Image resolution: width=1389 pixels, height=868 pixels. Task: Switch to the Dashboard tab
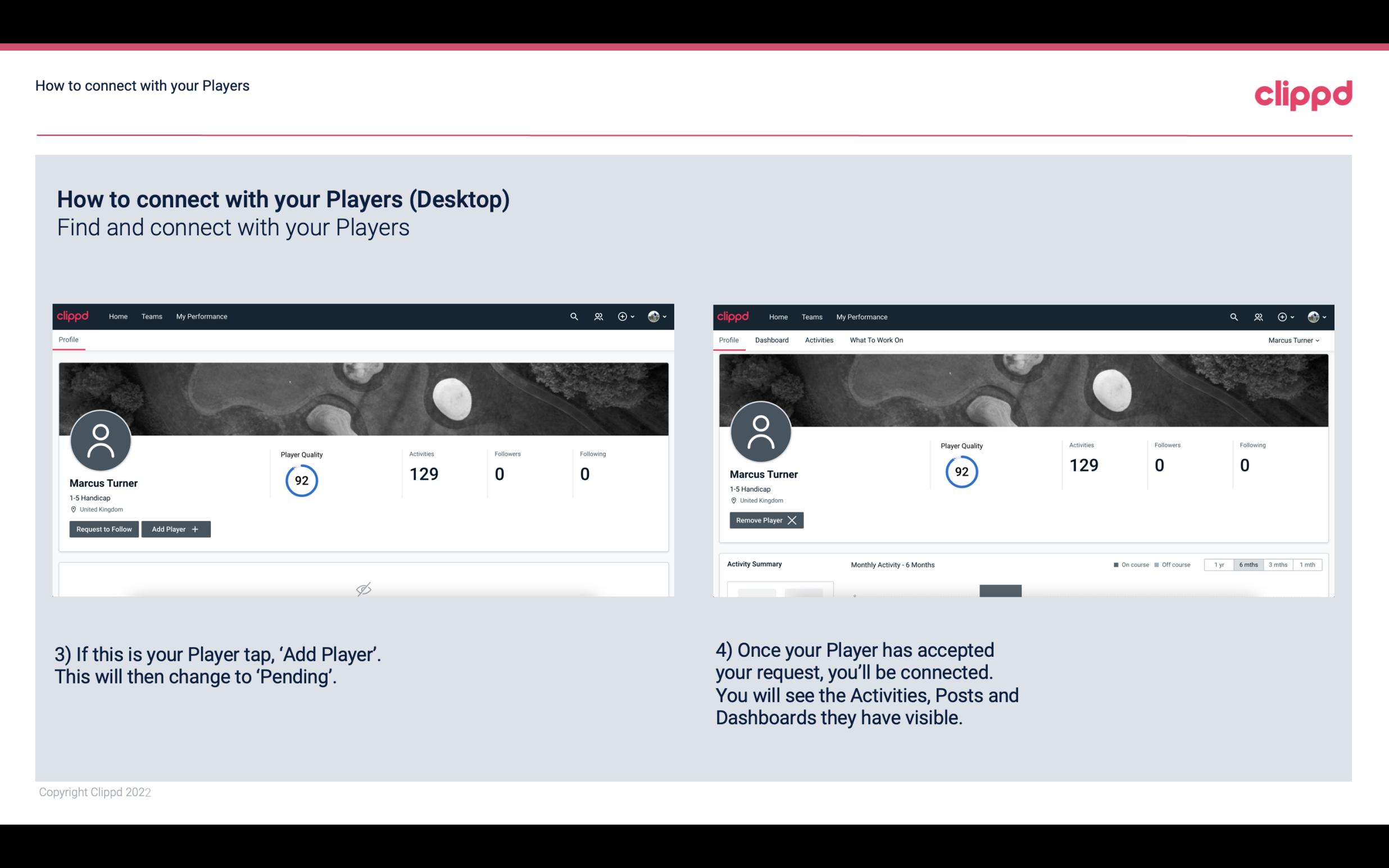pyautogui.click(x=771, y=339)
